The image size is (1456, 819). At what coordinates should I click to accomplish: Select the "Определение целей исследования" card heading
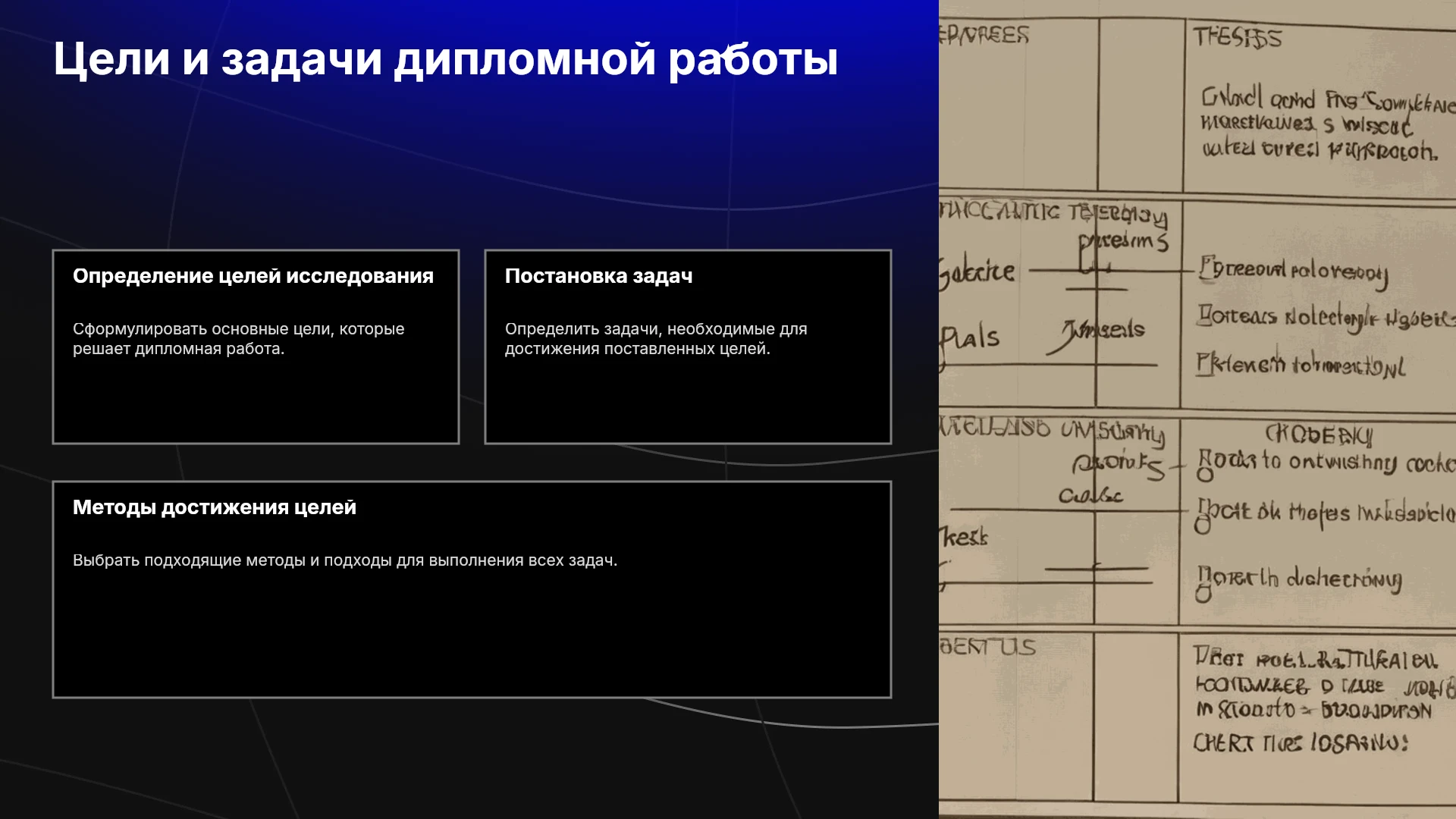click(253, 276)
